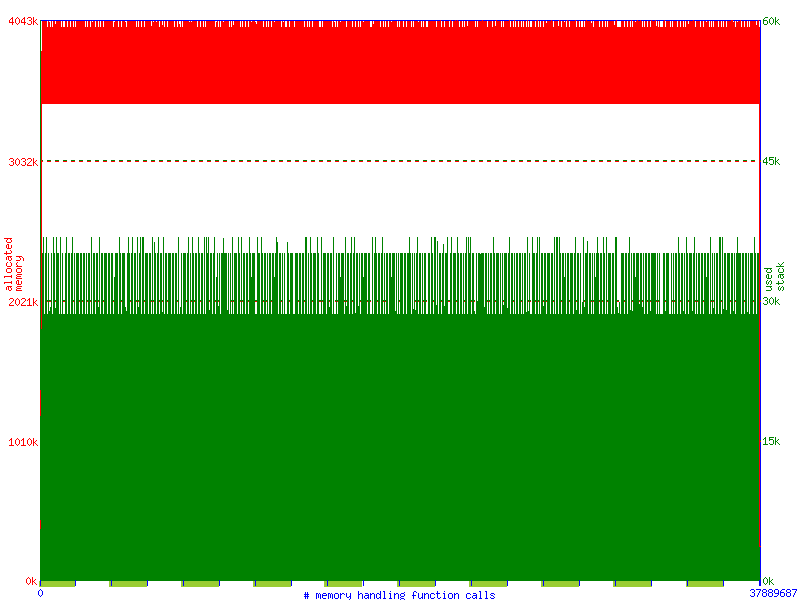800x600 pixels.
Task: Click the 0 x-axis start value
Action: click(x=40, y=593)
